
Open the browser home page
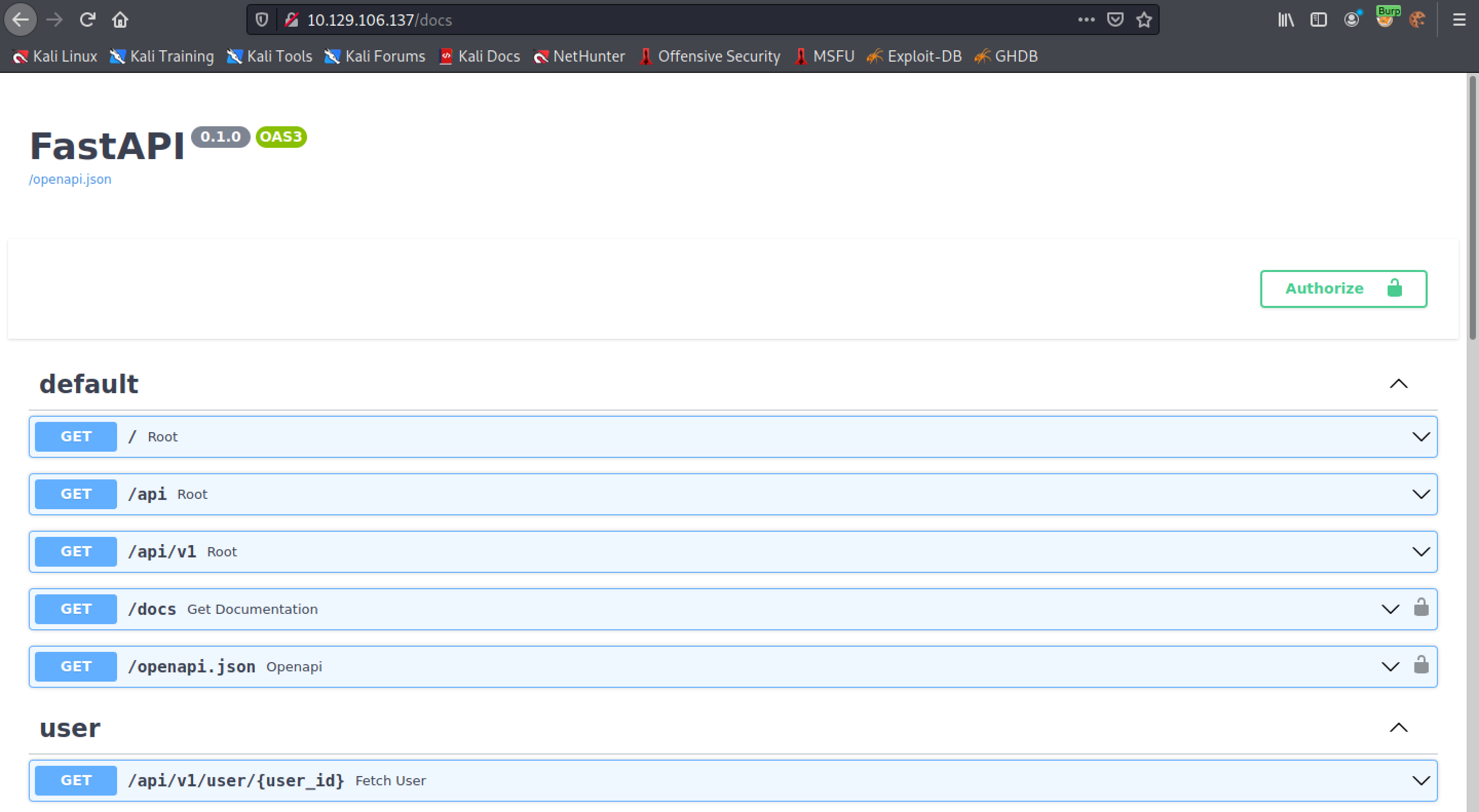(120, 20)
